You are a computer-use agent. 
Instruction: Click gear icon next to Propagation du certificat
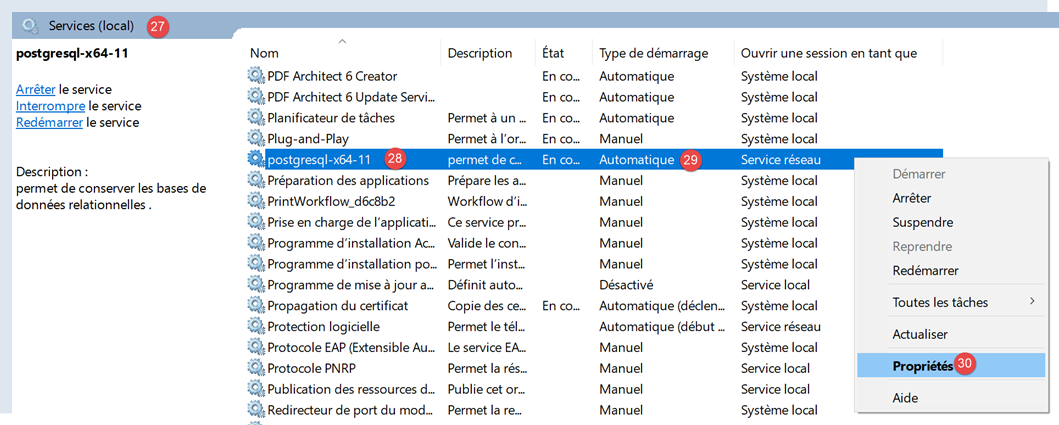point(256,306)
